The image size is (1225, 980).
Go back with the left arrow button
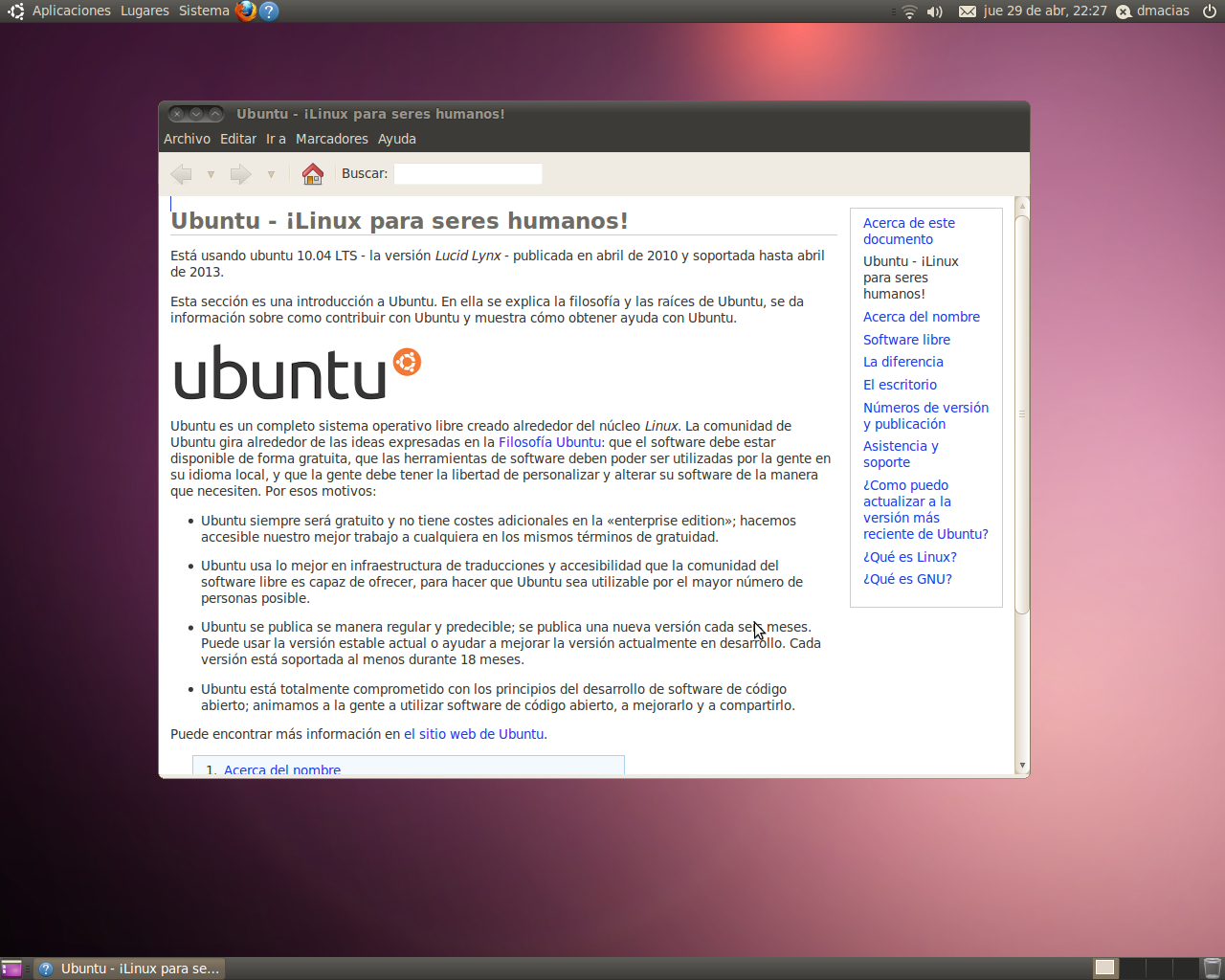181,174
